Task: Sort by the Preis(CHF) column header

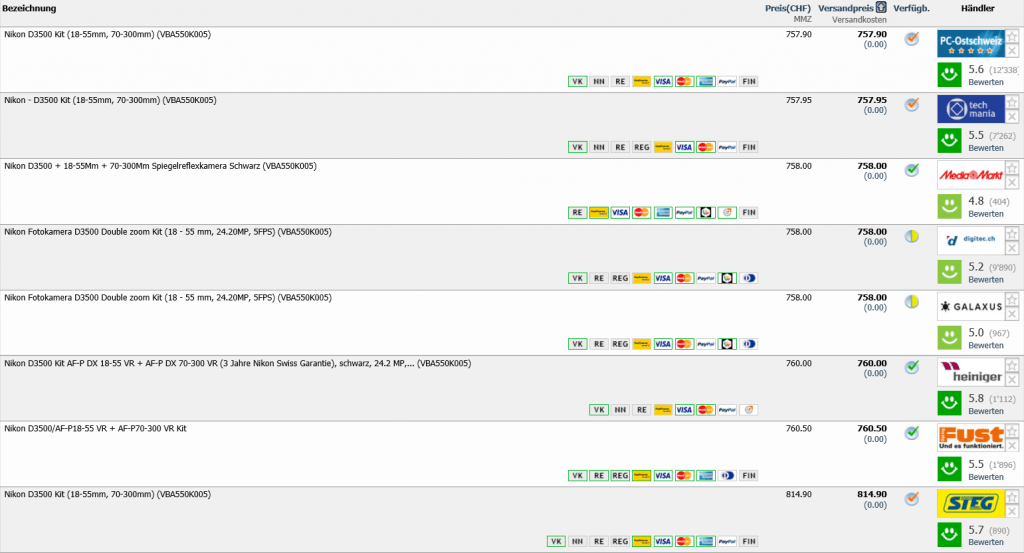Action: tap(788, 8)
